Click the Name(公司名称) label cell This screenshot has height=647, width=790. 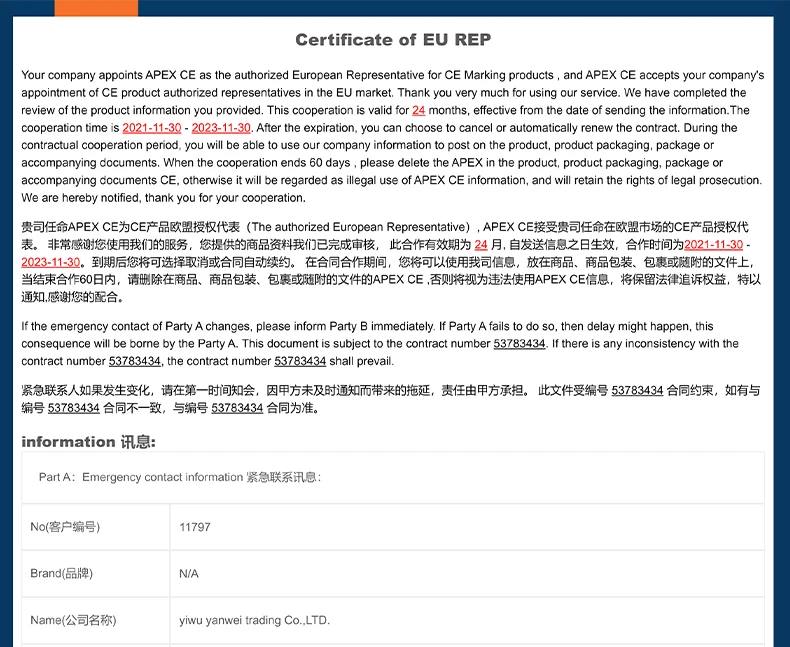96,620
